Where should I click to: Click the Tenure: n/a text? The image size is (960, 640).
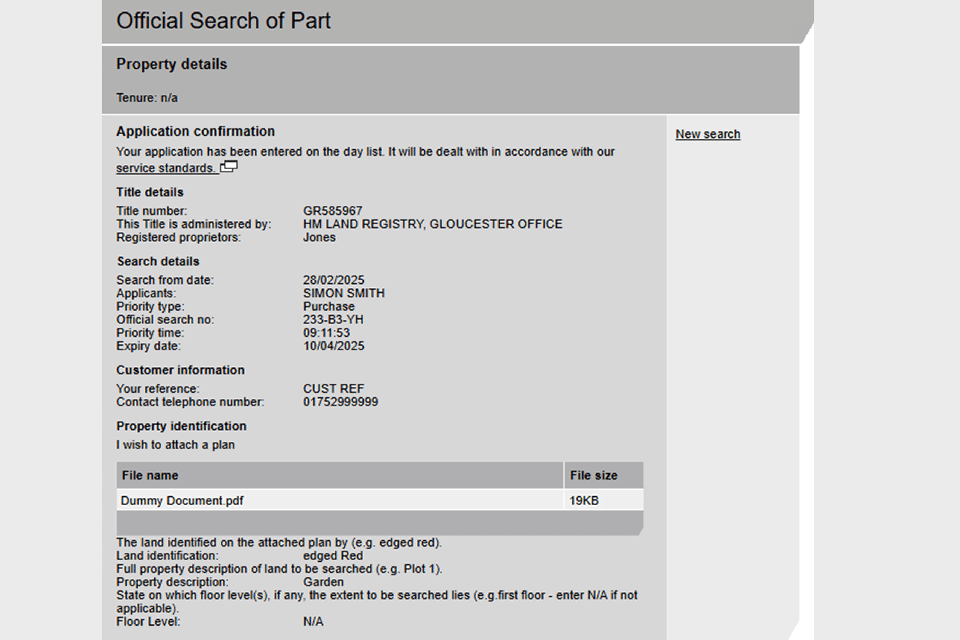pyautogui.click(x=147, y=98)
